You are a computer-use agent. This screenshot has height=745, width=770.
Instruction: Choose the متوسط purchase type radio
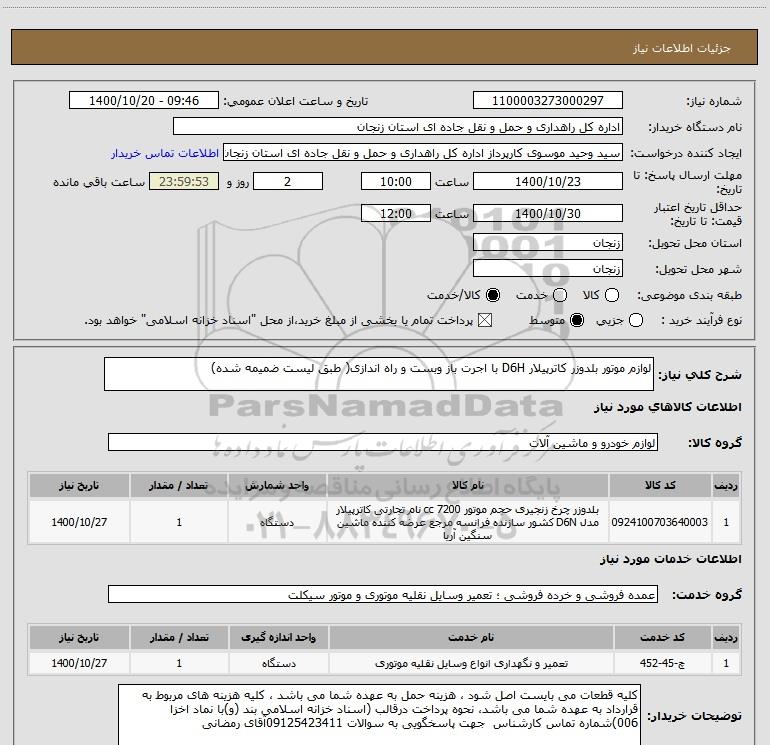[x=577, y=321]
